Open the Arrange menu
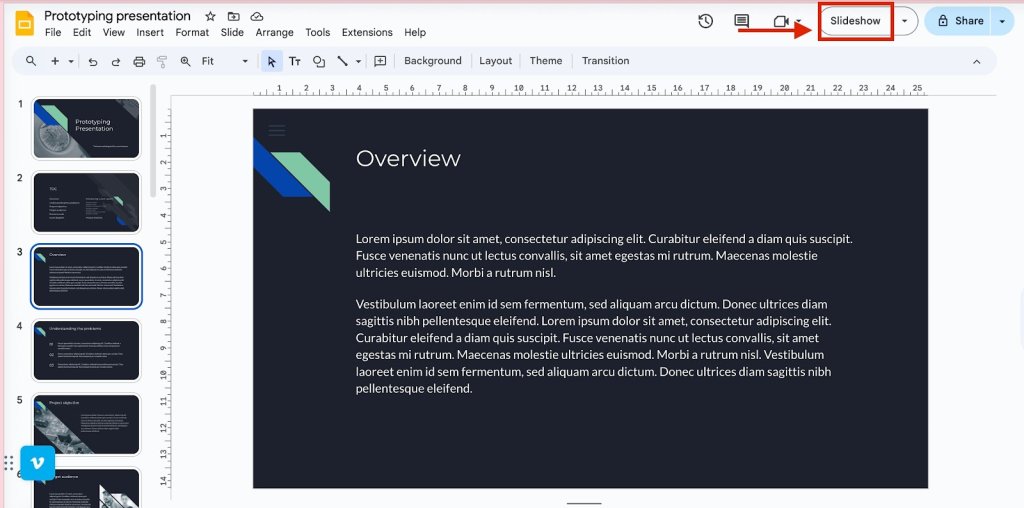Screen dimensions: 1024x508 point(274,32)
